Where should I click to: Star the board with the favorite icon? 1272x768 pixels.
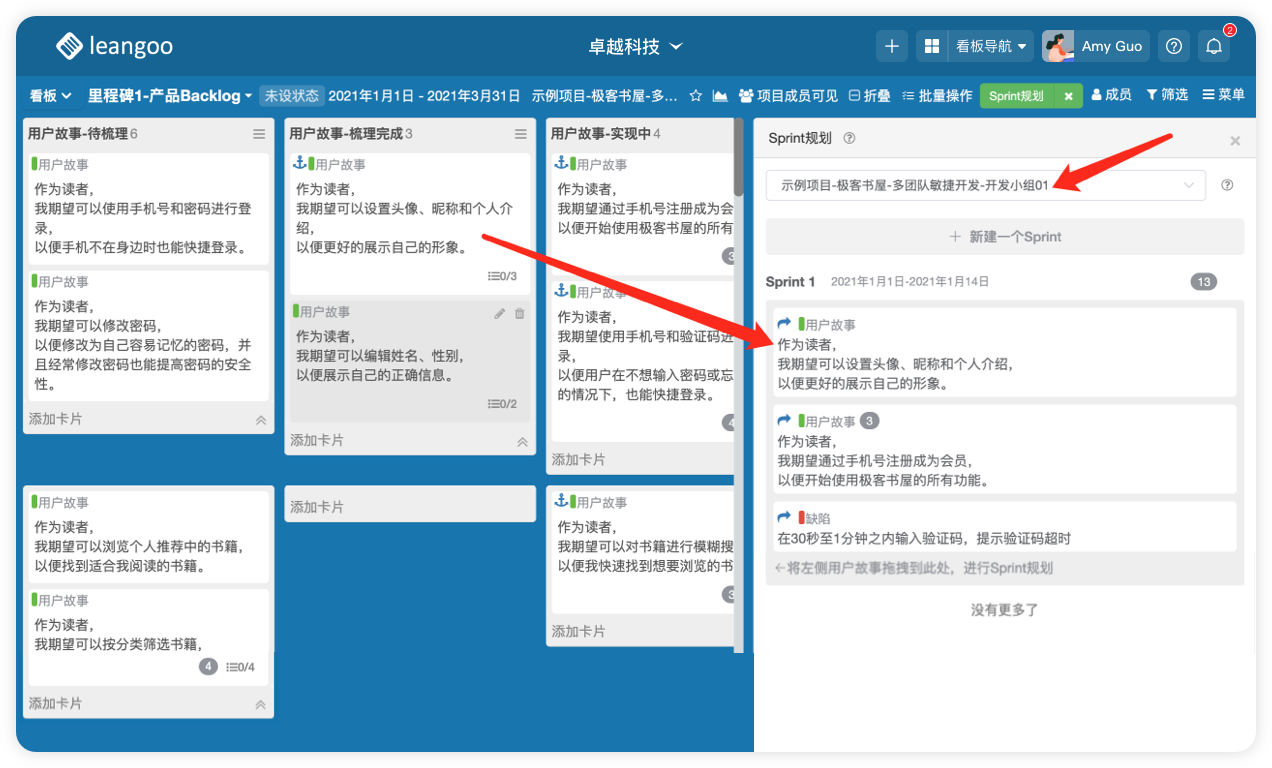point(696,96)
